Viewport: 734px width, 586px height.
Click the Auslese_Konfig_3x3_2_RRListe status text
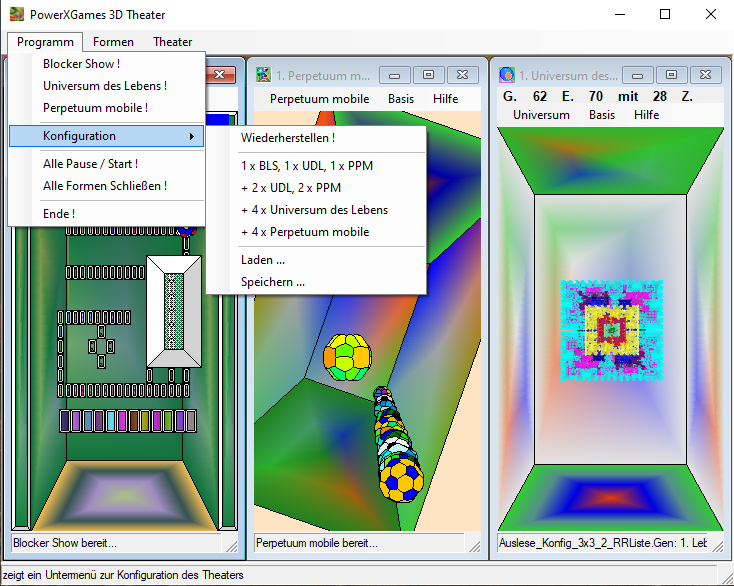[x=603, y=543]
